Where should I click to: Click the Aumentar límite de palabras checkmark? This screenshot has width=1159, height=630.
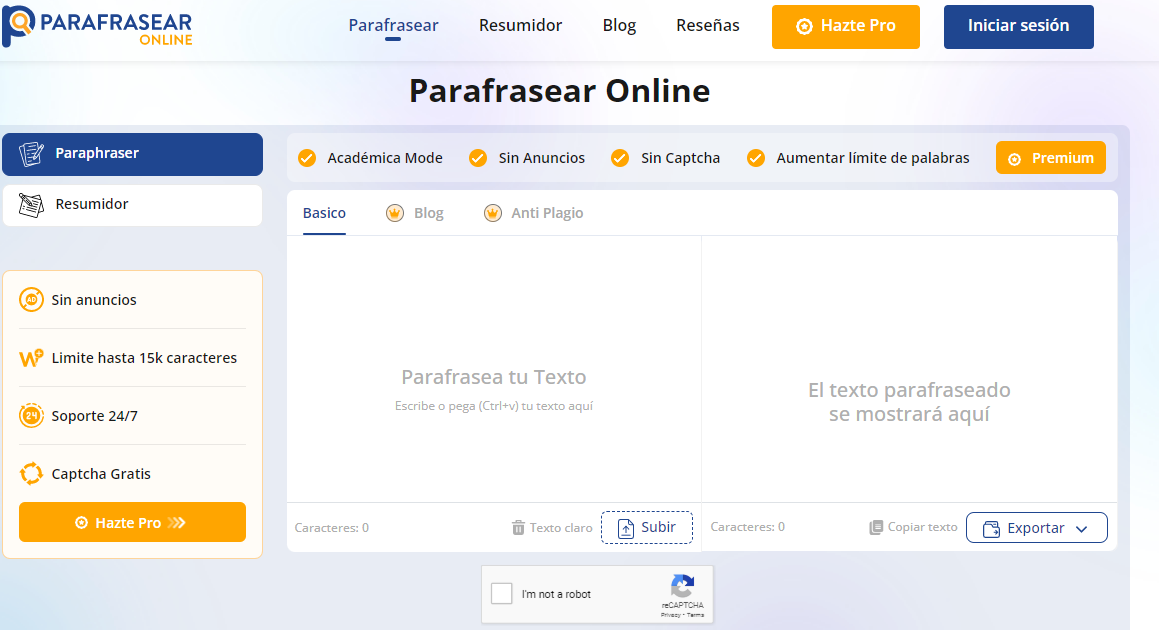tap(755, 158)
